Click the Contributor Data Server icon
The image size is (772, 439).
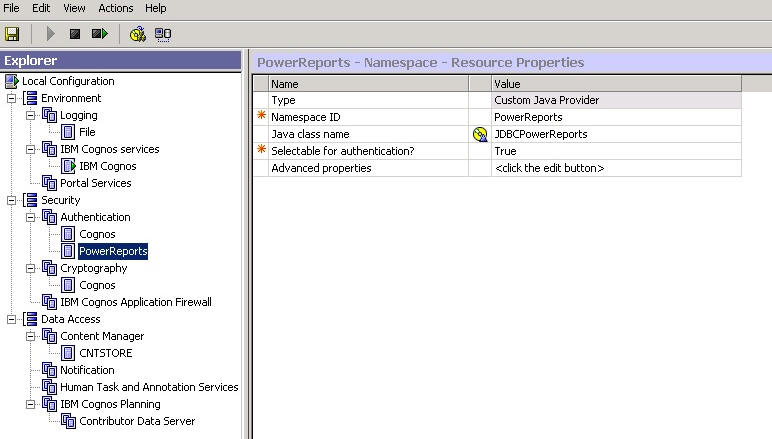(x=68, y=421)
